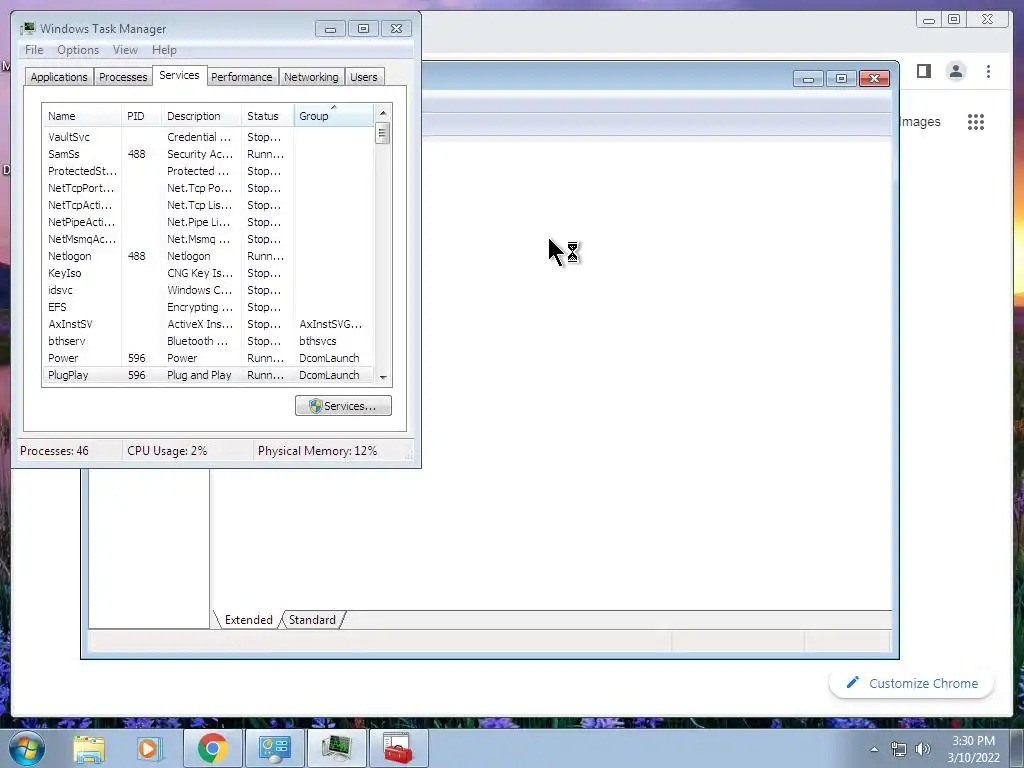Click the Services... button
The height and width of the screenshot is (768, 1024).
tap(344, 406)
